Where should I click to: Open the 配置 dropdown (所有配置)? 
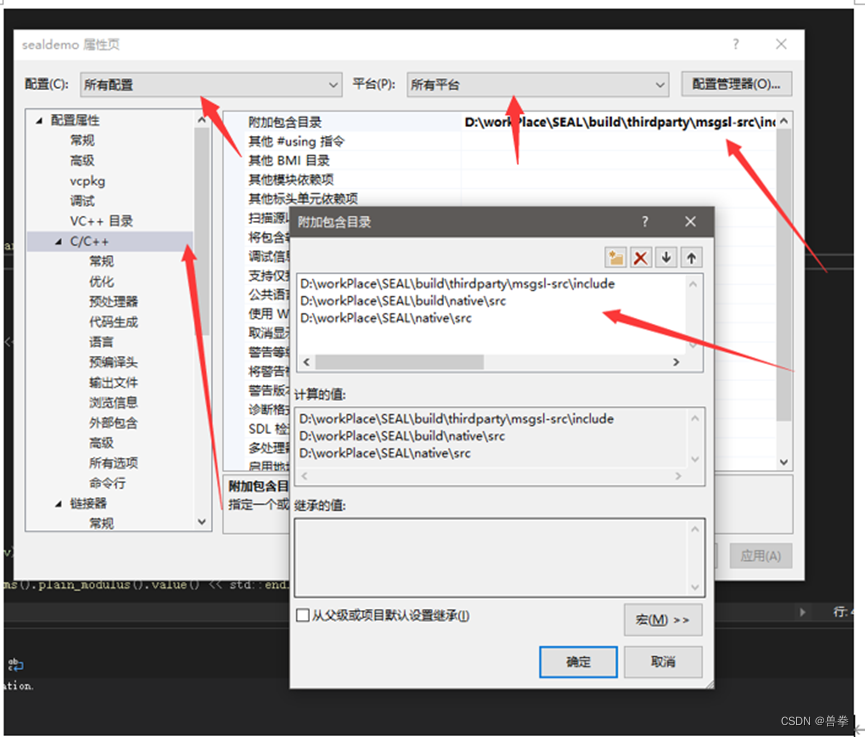(x=211, y=84)
